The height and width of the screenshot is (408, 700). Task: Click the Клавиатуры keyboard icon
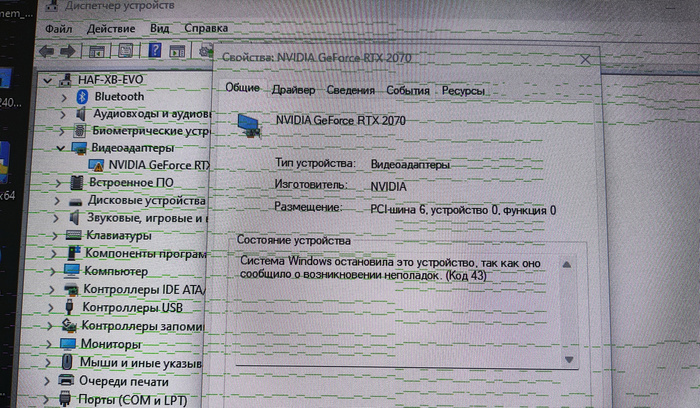coord(73,236)
